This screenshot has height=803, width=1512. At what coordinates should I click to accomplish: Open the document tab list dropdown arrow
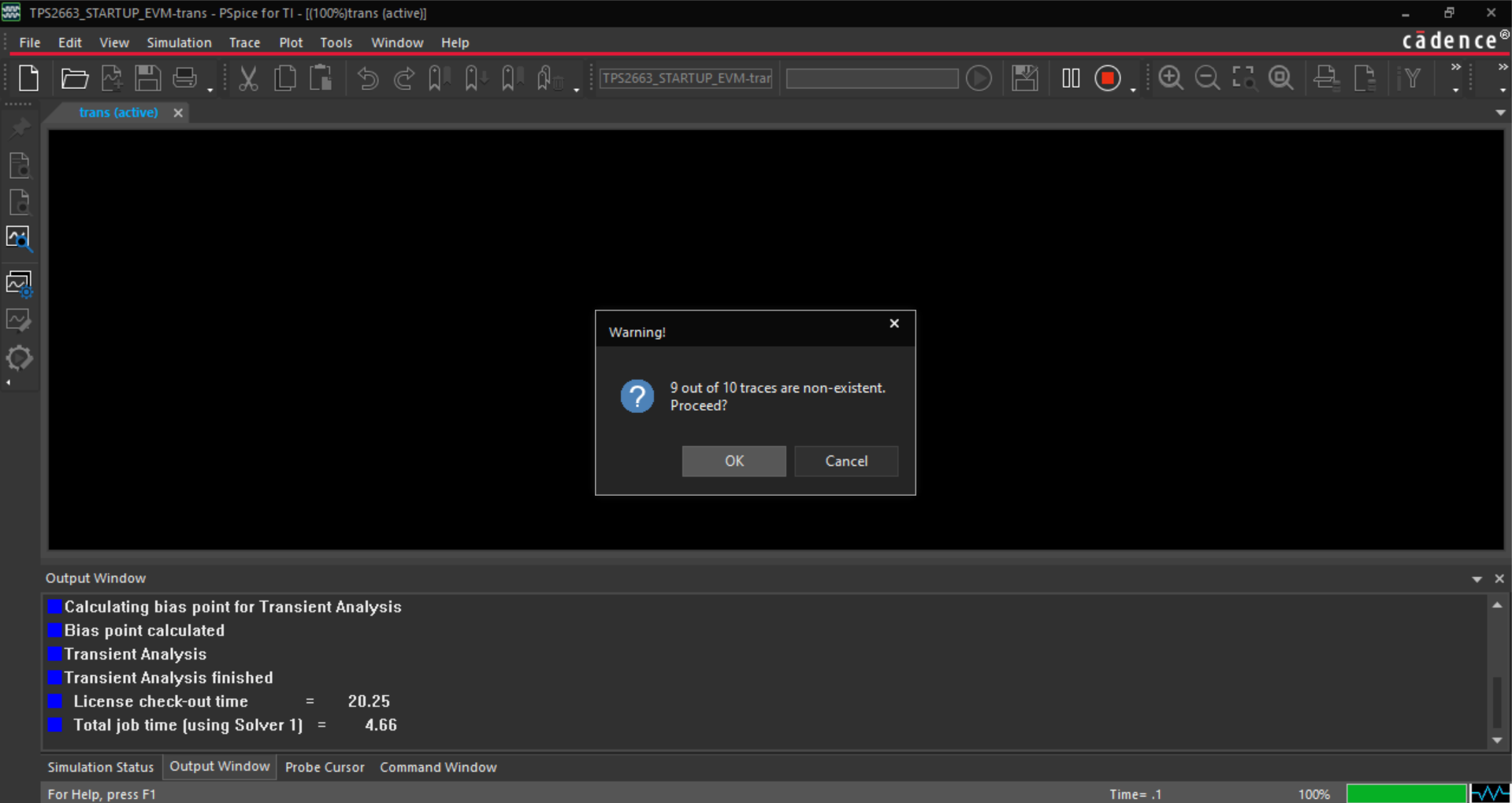point(1500,113)
